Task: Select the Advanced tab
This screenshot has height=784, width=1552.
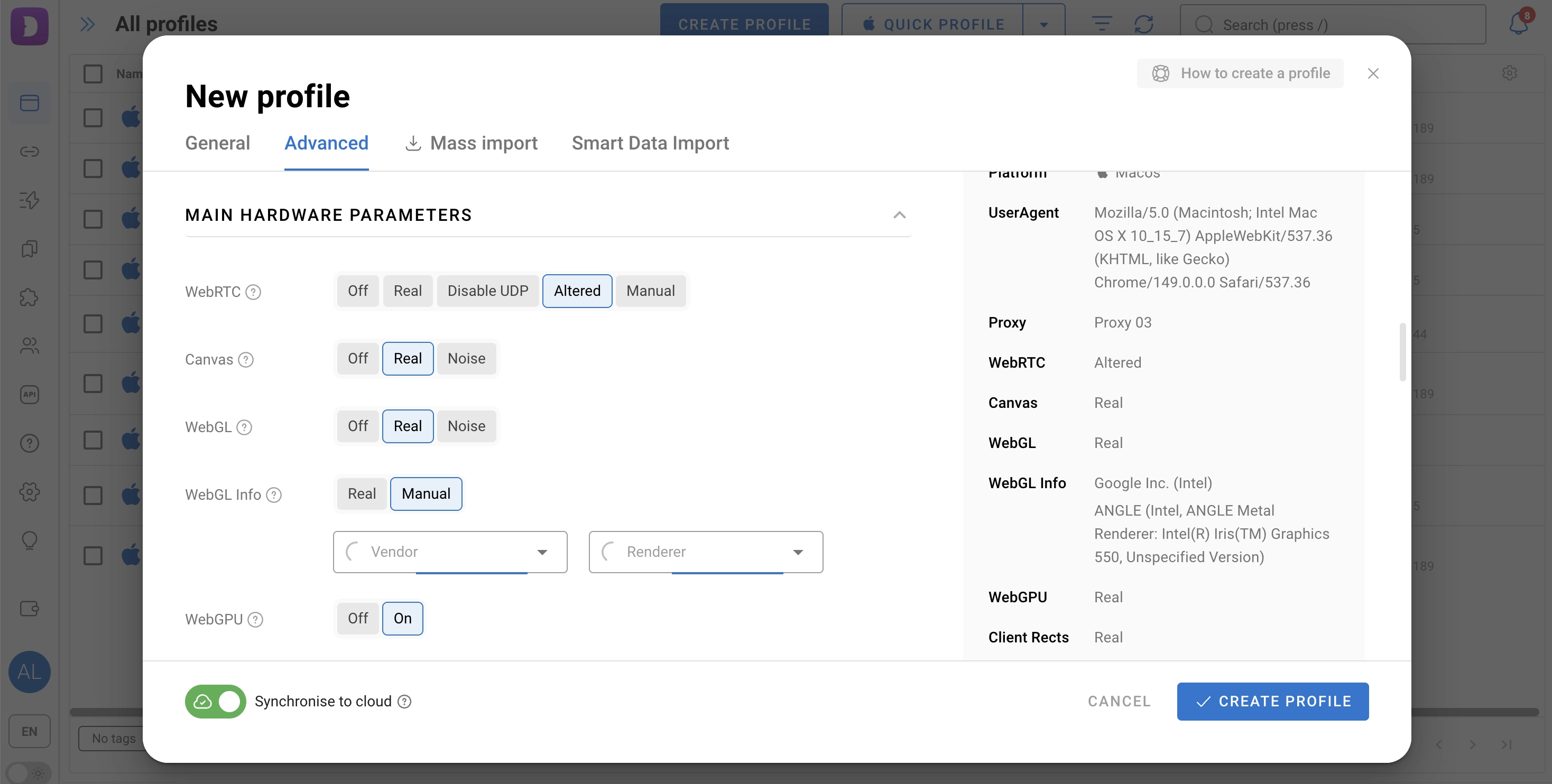Action: tap(326, 143)
